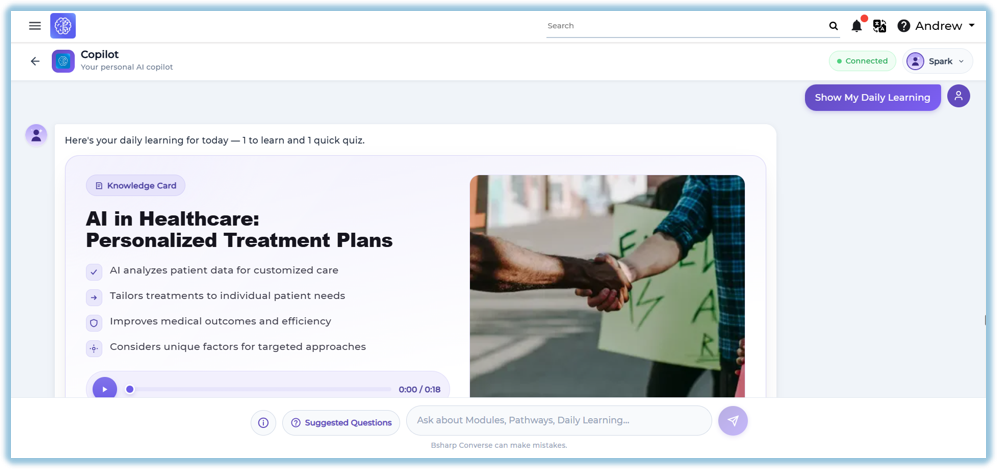Click the 0:00 / 0:18 audio time

pyautogui.click(x=420, y=390)
